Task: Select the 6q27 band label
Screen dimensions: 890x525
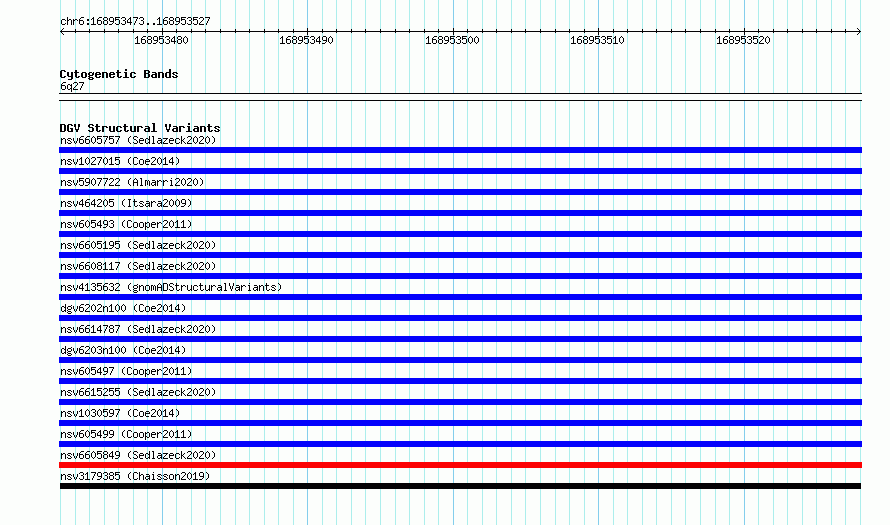Action: 72,86
